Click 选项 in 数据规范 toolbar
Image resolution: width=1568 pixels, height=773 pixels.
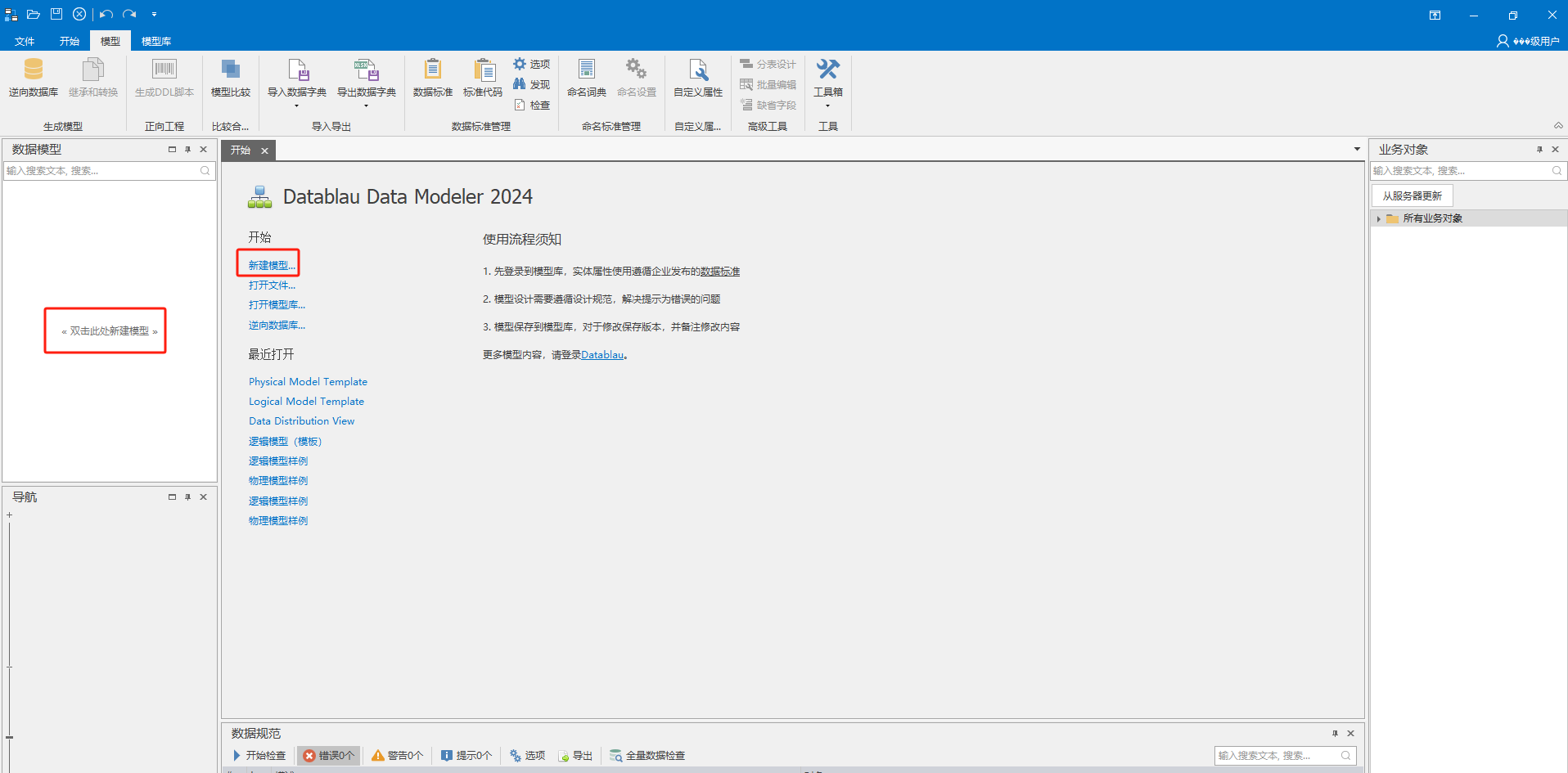(527, 755)
